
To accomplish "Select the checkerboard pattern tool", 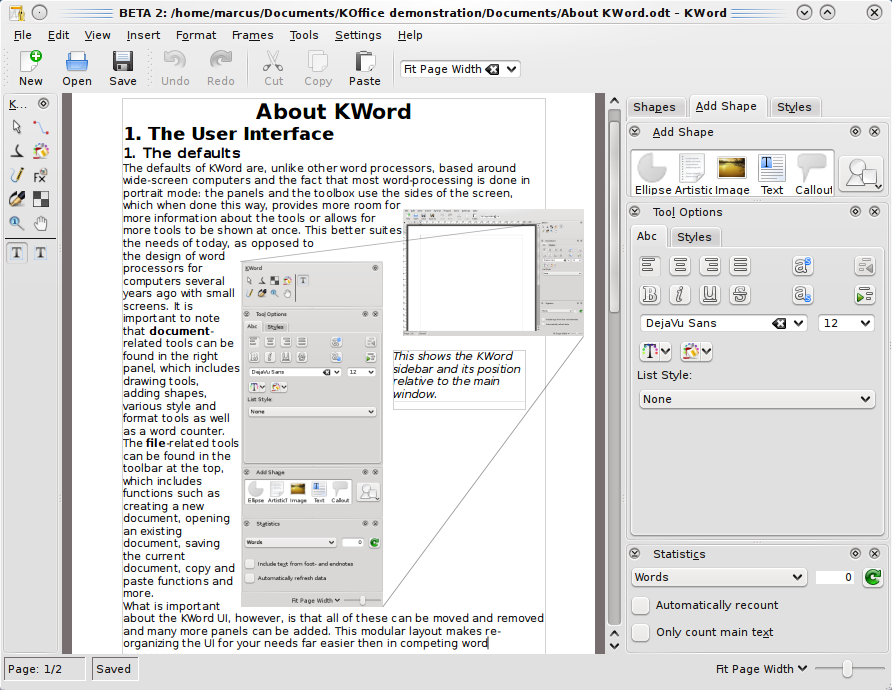I will coord(40,199).
